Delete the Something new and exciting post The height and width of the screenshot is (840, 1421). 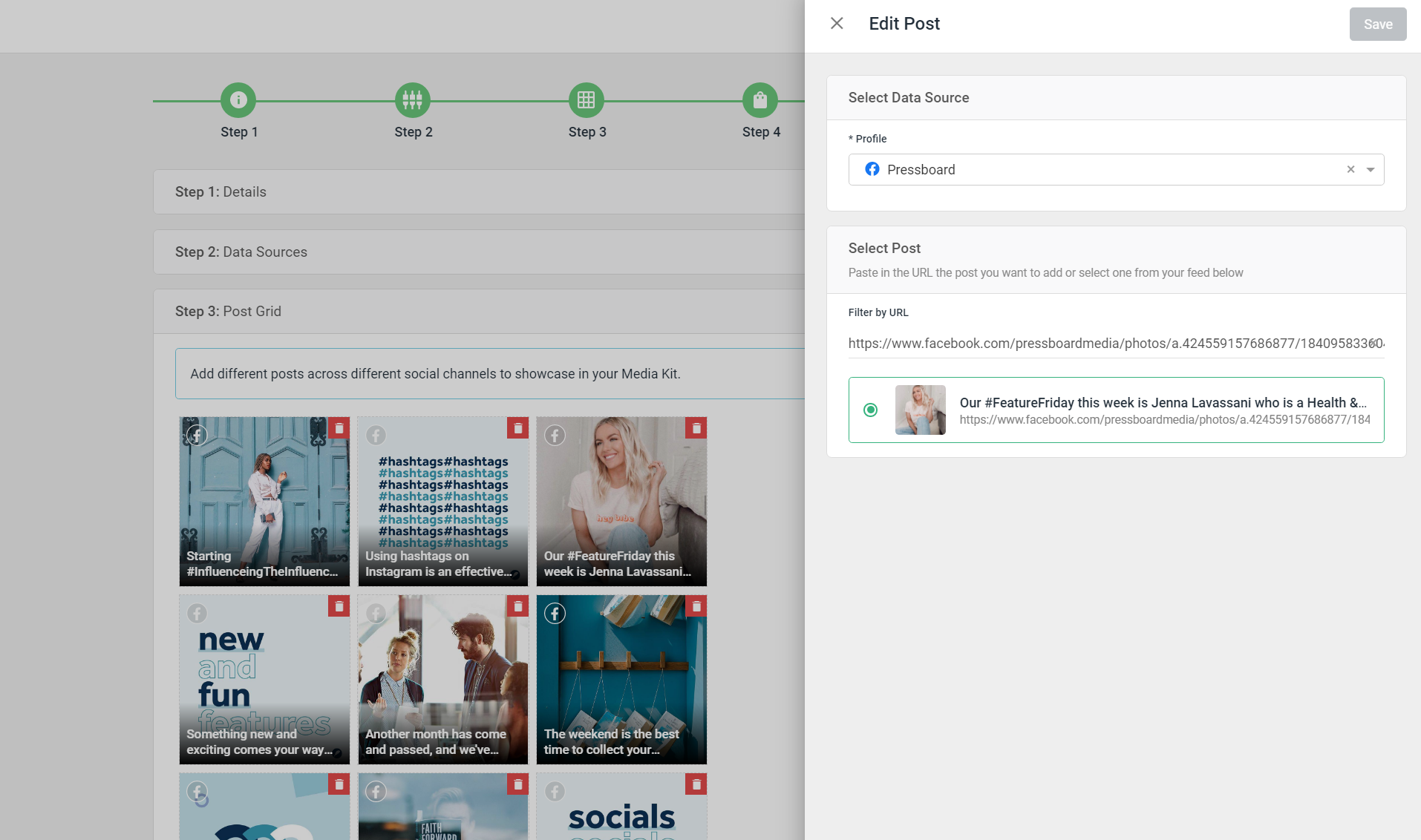(x=339, y=606)
